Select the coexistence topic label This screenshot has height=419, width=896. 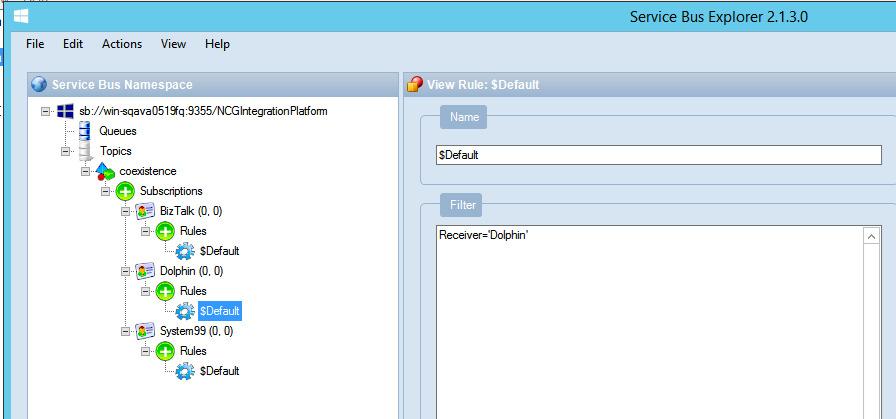pyautogui.click(x=148, y=171)
